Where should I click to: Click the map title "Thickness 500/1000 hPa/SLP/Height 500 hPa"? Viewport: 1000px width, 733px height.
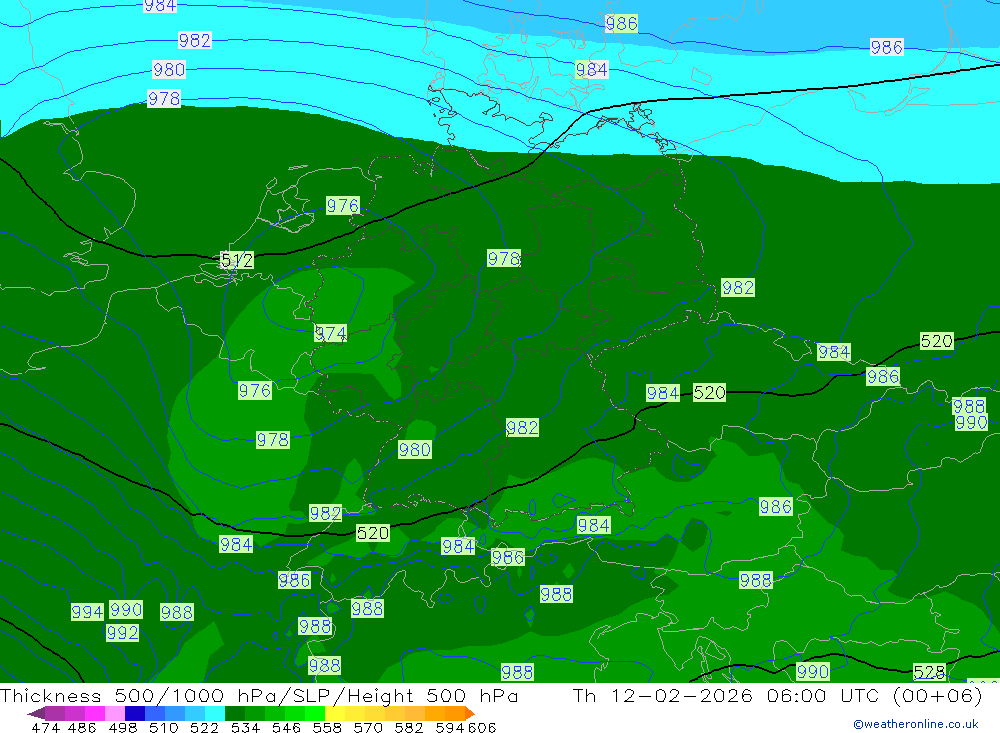pyautogui.click(x=260, y=695)
